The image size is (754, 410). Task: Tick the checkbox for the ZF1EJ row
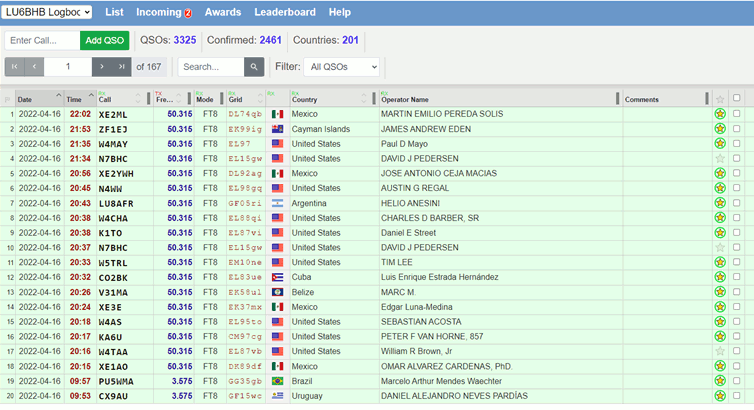tap(737, 129)
